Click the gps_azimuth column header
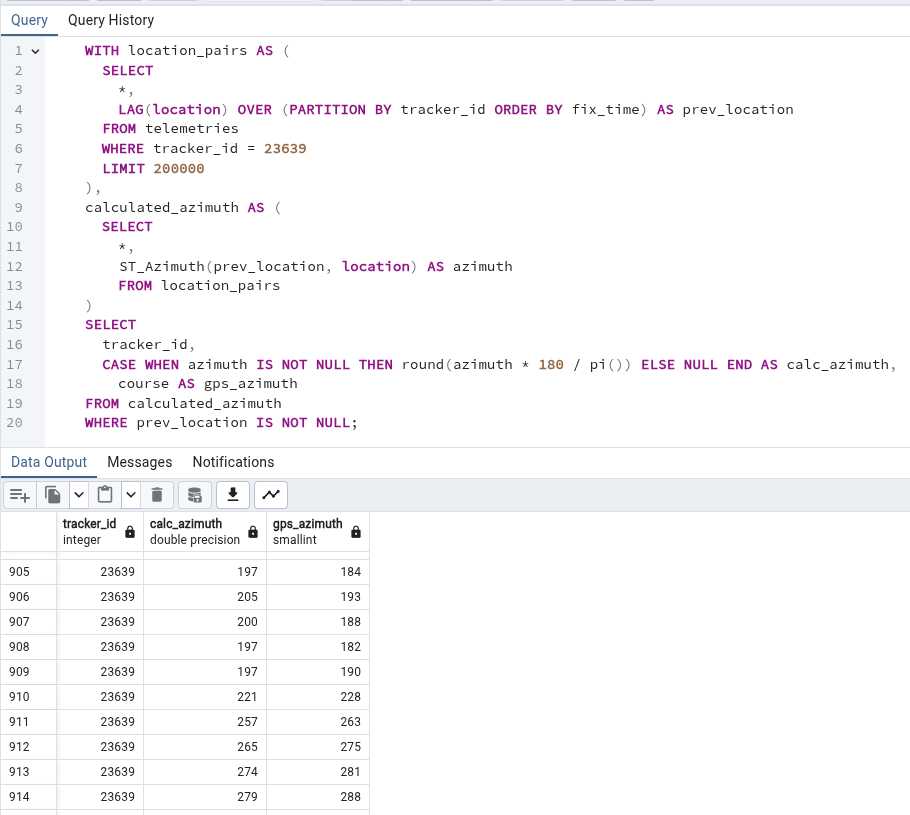 (318, 532)
